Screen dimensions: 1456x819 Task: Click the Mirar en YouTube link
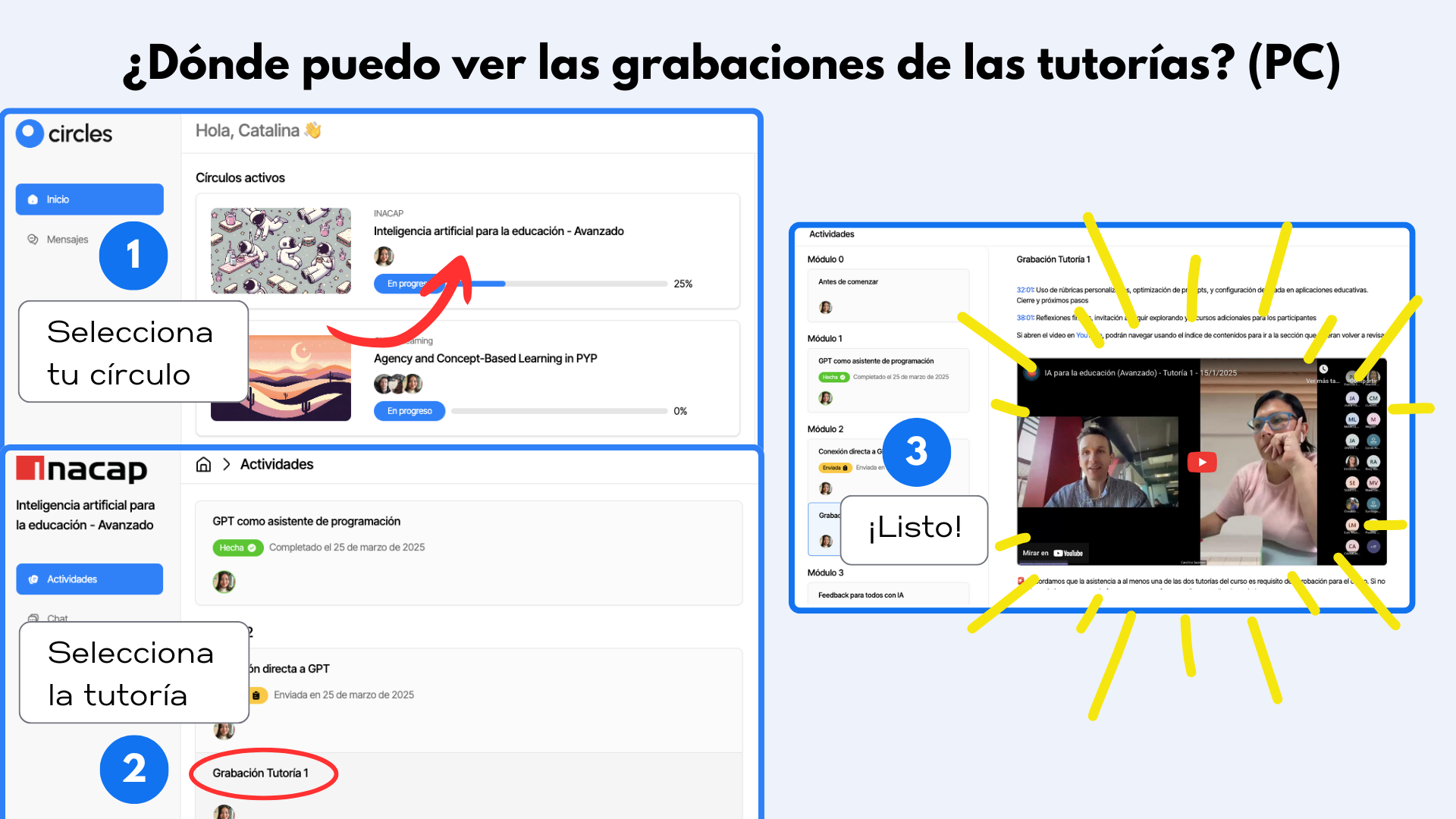coord(1053,554)
